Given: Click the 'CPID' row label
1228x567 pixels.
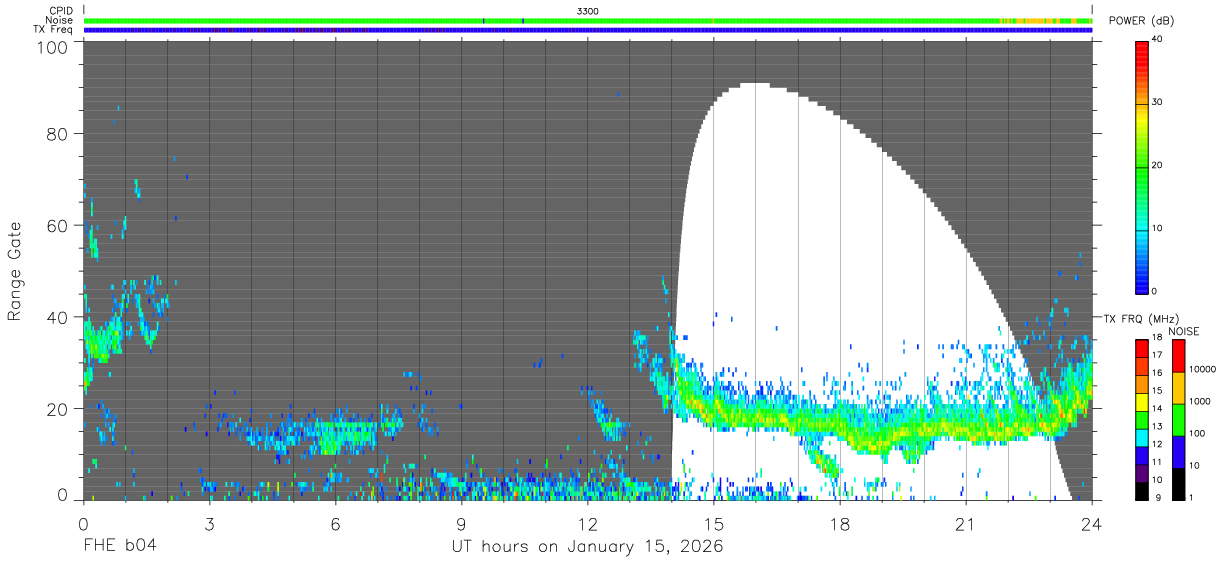Looking at the screenshot, I should tap(60, 11).
